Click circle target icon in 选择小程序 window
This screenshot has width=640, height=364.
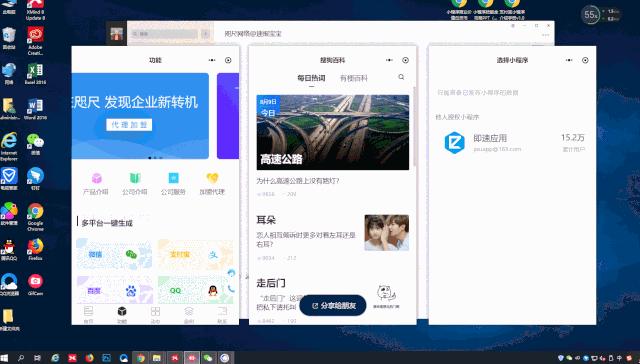pos(585,60)
